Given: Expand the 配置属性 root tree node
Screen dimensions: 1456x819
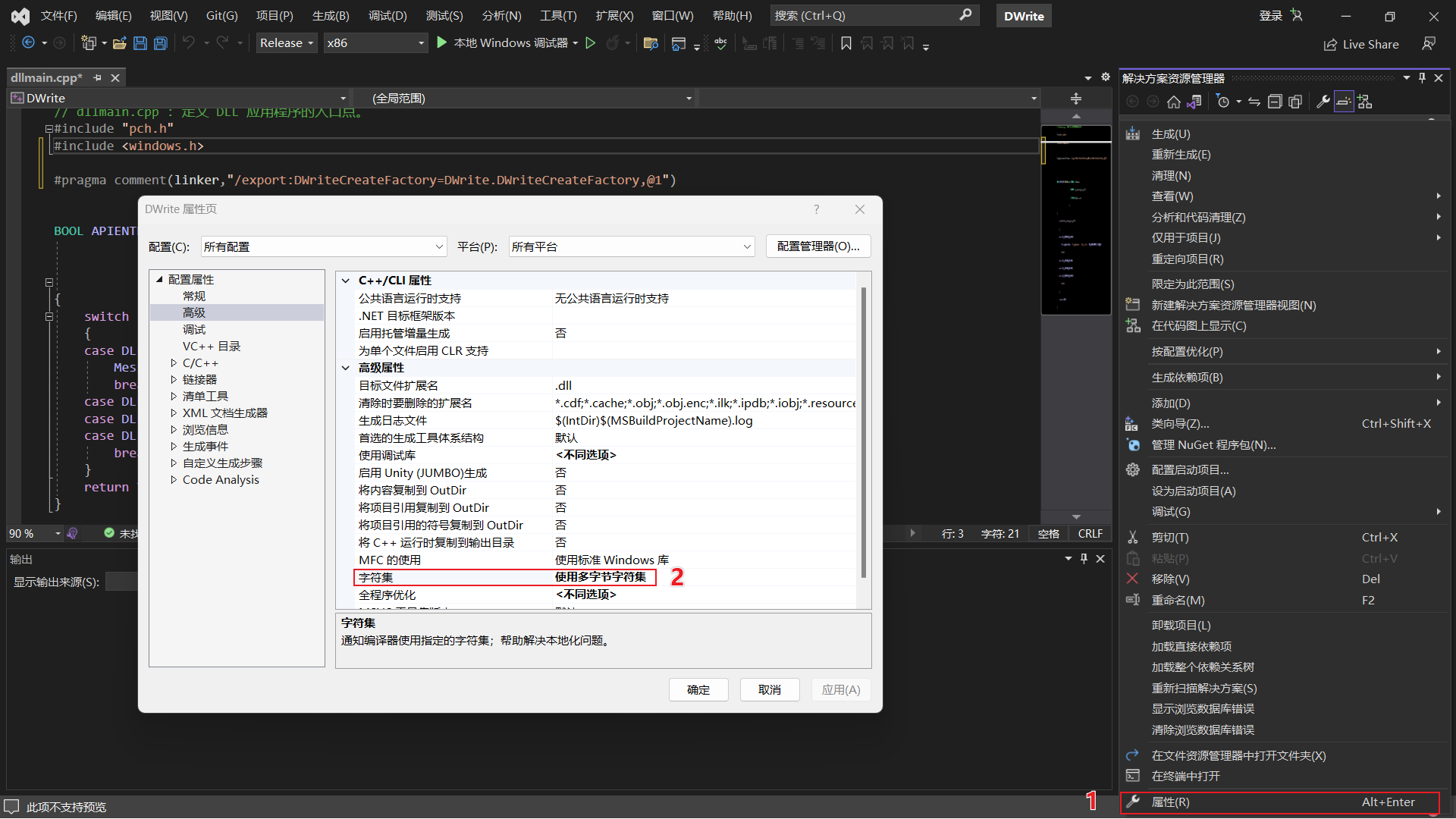Looking at the screenshot, I should pos(160,279).
